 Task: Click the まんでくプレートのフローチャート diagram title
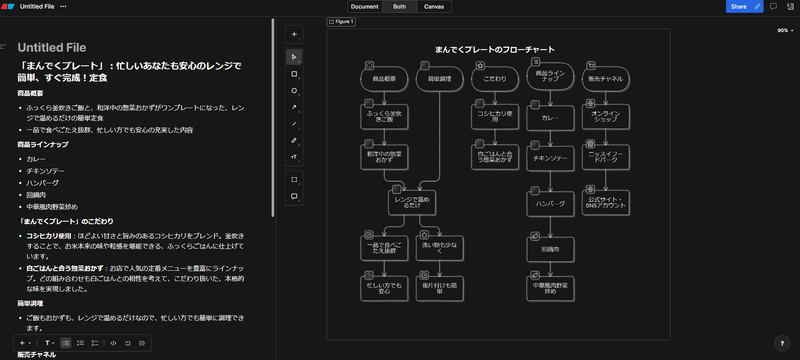pyautogui.click(x=494, y=49)
